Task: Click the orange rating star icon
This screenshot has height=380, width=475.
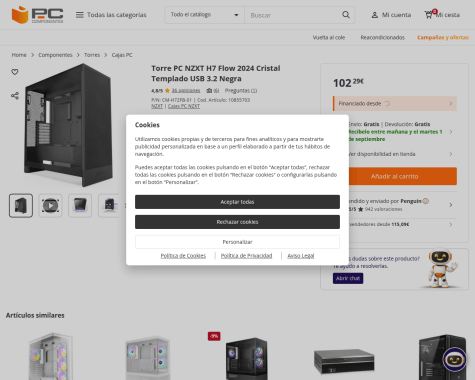Action: (167, 90)
